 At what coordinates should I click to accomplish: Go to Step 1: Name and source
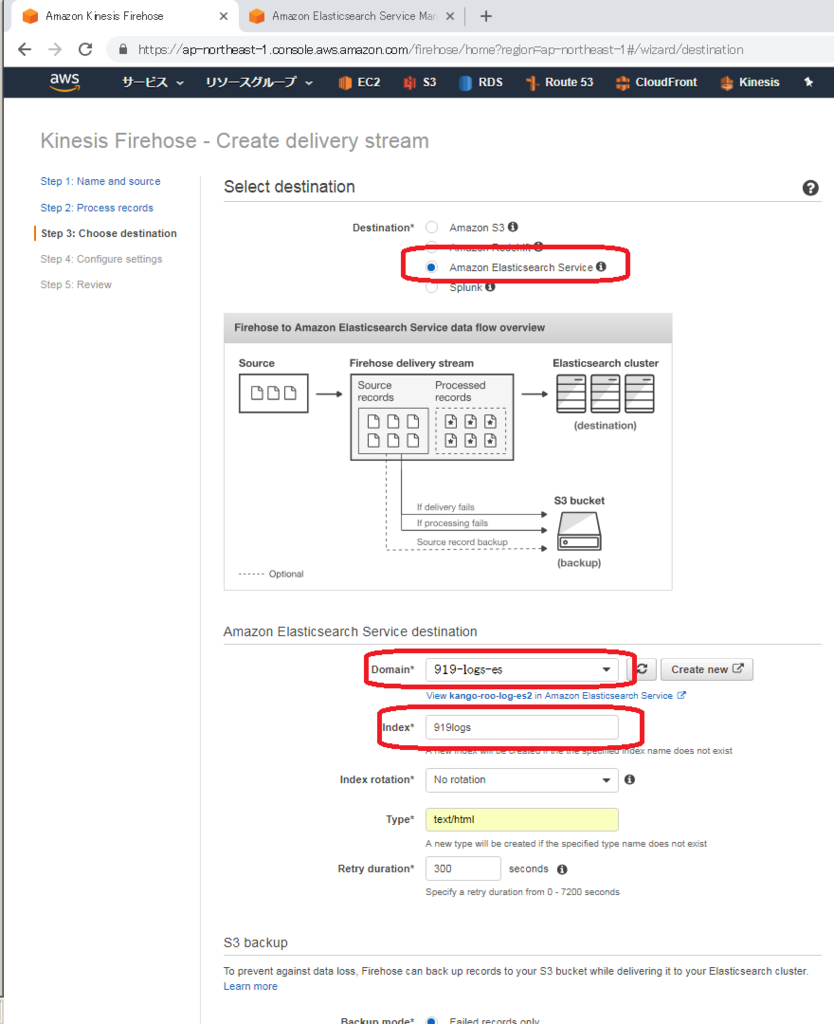click(100, 181)
